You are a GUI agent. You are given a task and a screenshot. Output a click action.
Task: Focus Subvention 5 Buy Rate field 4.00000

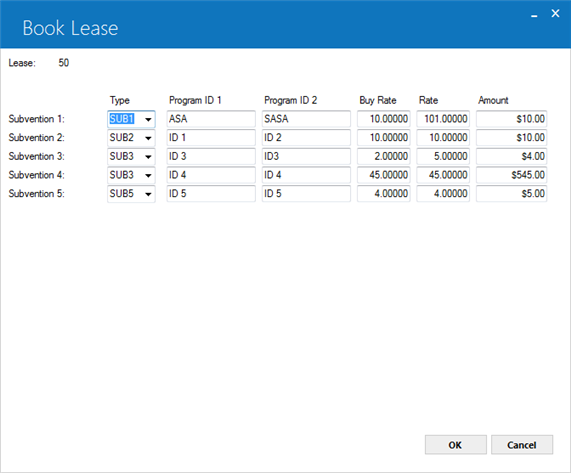point(384,194)
